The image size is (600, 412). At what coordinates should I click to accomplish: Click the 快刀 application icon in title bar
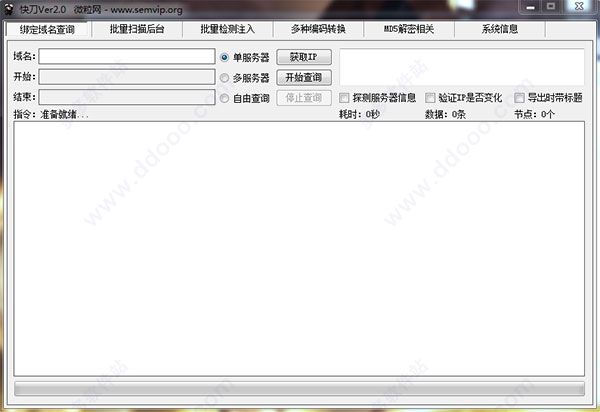[8, 9]
